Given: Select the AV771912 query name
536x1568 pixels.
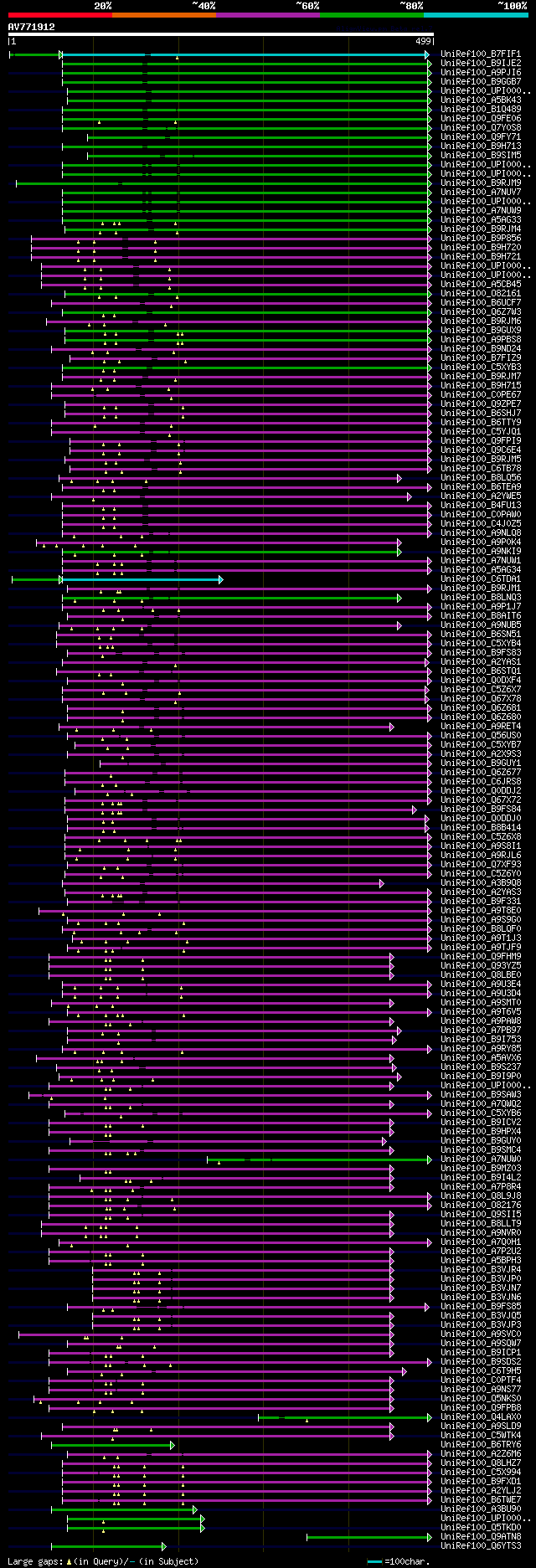Looking at the screenshot, I should coord(32,27).
